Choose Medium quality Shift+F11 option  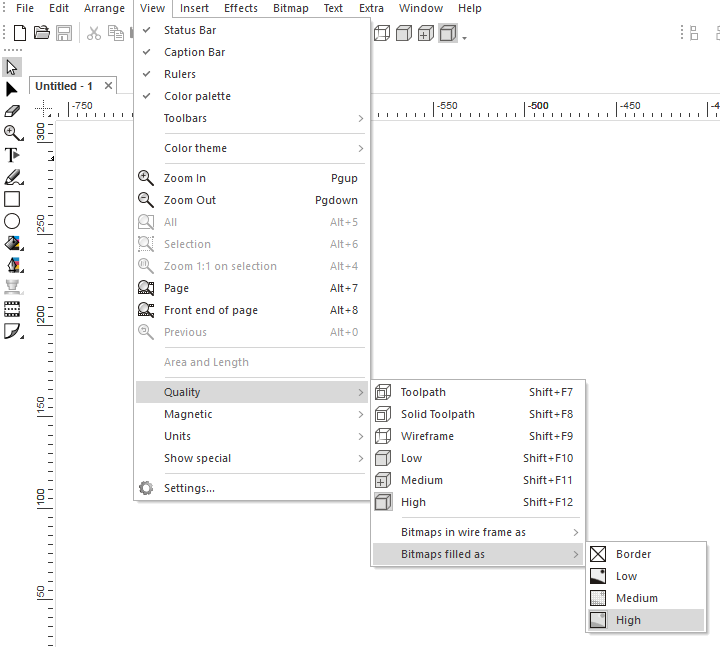click(478, 480)
